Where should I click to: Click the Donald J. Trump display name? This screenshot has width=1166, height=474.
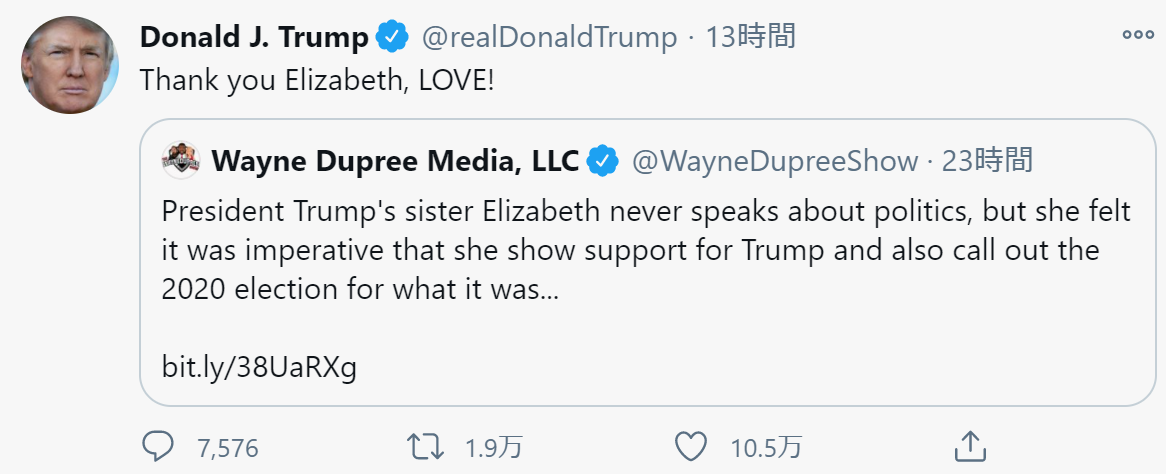pyautogui.click(x=254, y=38)
